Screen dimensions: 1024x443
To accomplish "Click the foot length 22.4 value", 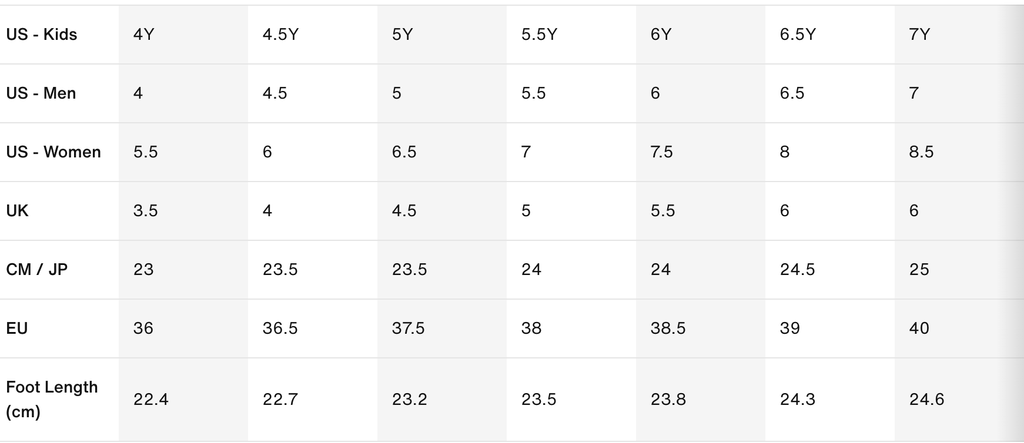I will pos(151,399).
